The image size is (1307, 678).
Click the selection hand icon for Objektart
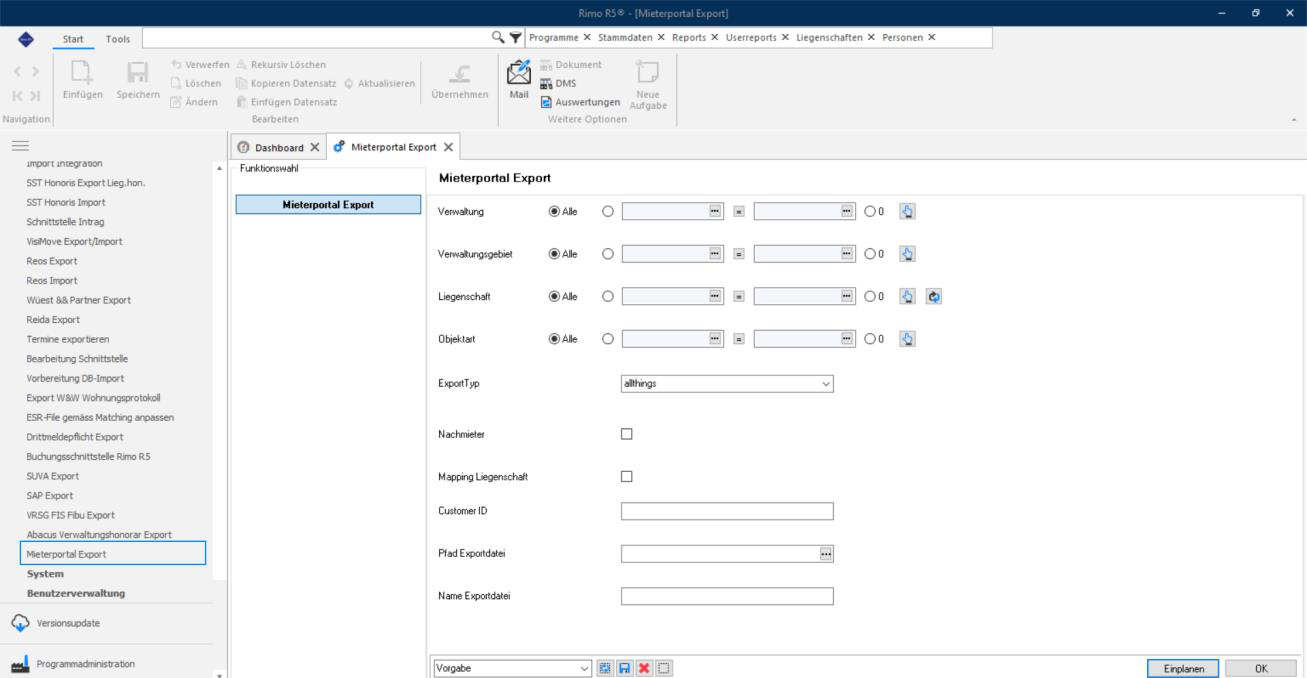pyautogui.click(x=907, y=339)
